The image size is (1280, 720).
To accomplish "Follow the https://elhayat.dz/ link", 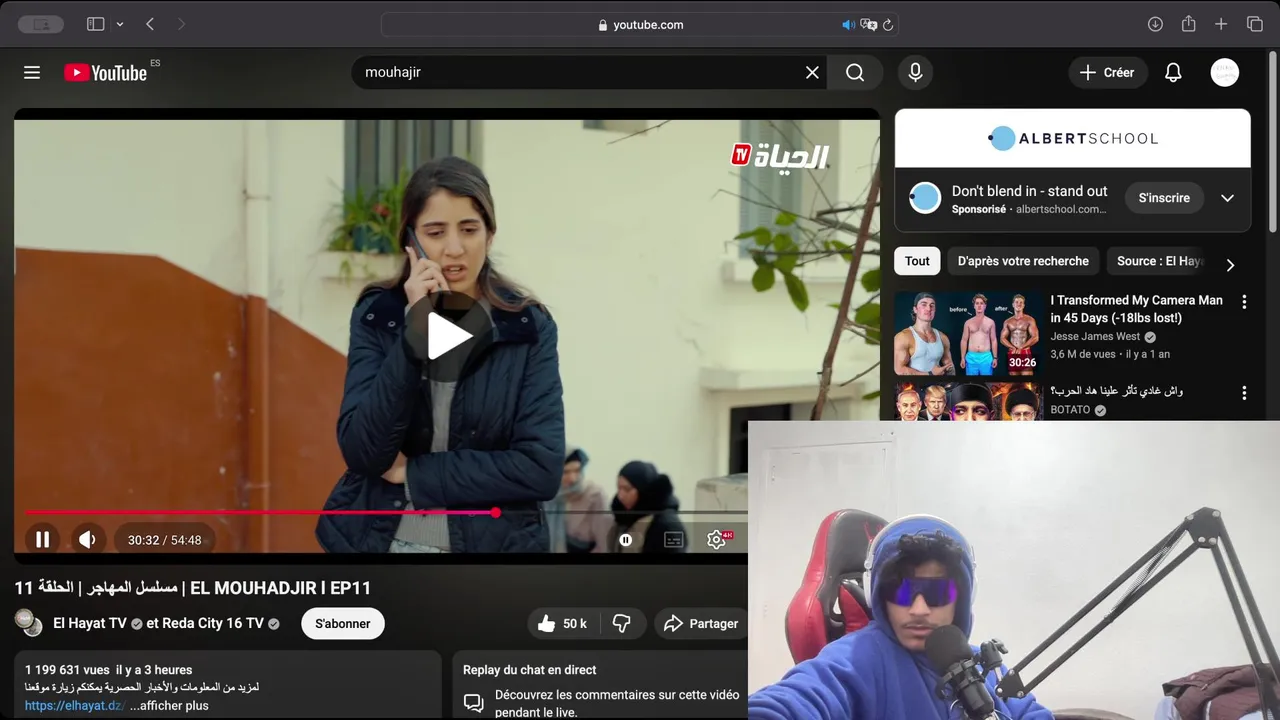I will [x=75, y=705].
